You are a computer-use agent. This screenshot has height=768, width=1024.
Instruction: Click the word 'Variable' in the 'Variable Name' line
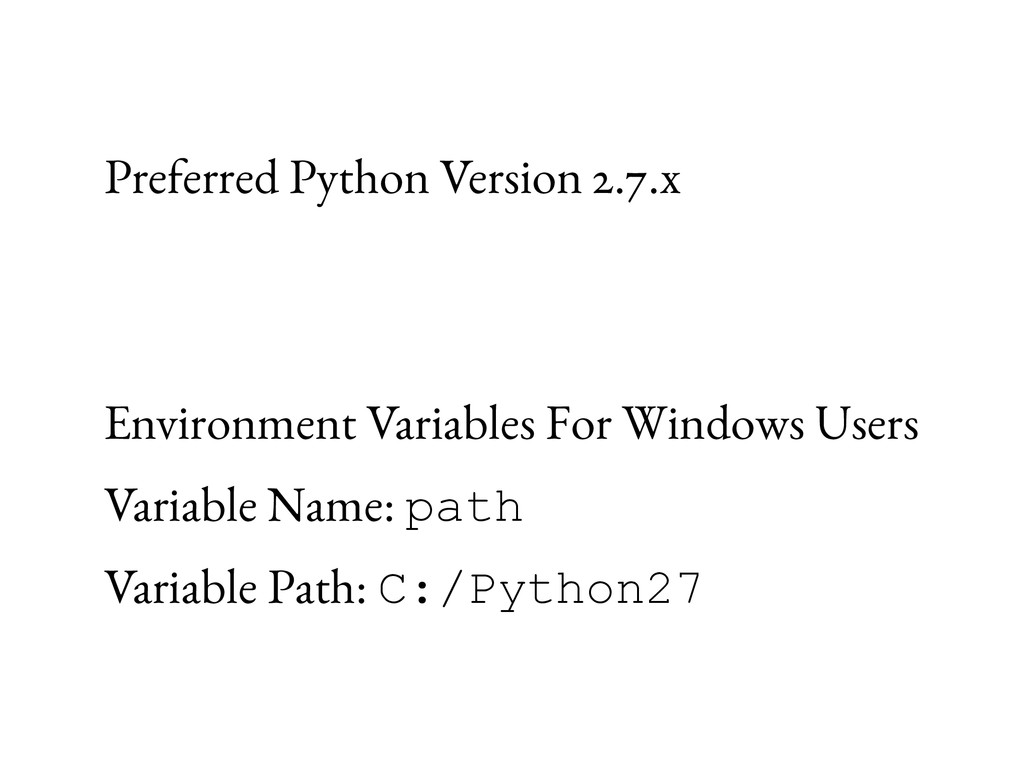point(181,506)
